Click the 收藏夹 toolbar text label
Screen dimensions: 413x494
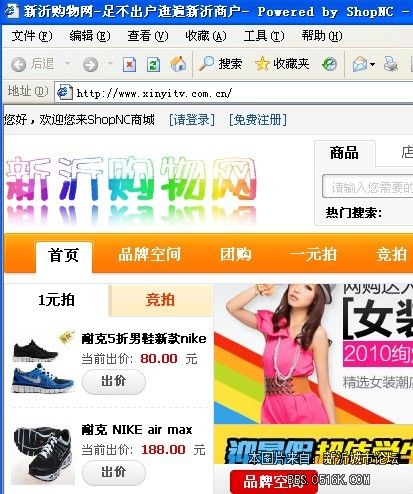pyautogui.click(x=291, y=63)
